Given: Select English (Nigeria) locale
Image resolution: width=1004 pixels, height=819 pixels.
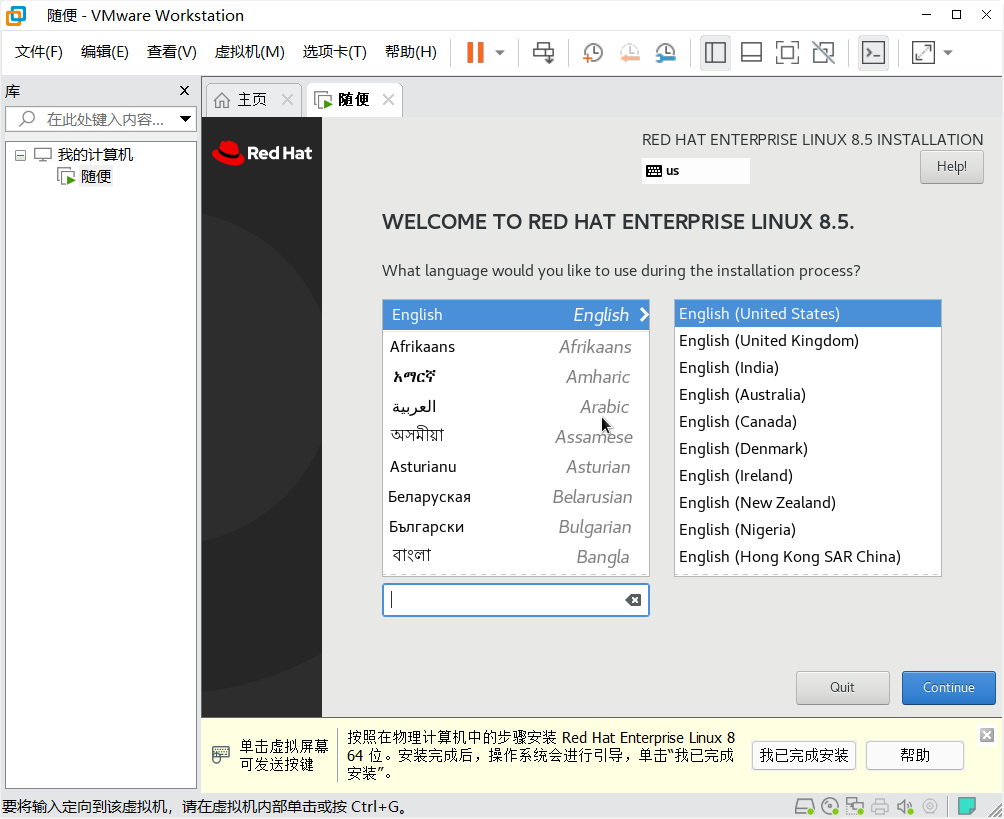Looking at the screenshot, I should (807, 530).
